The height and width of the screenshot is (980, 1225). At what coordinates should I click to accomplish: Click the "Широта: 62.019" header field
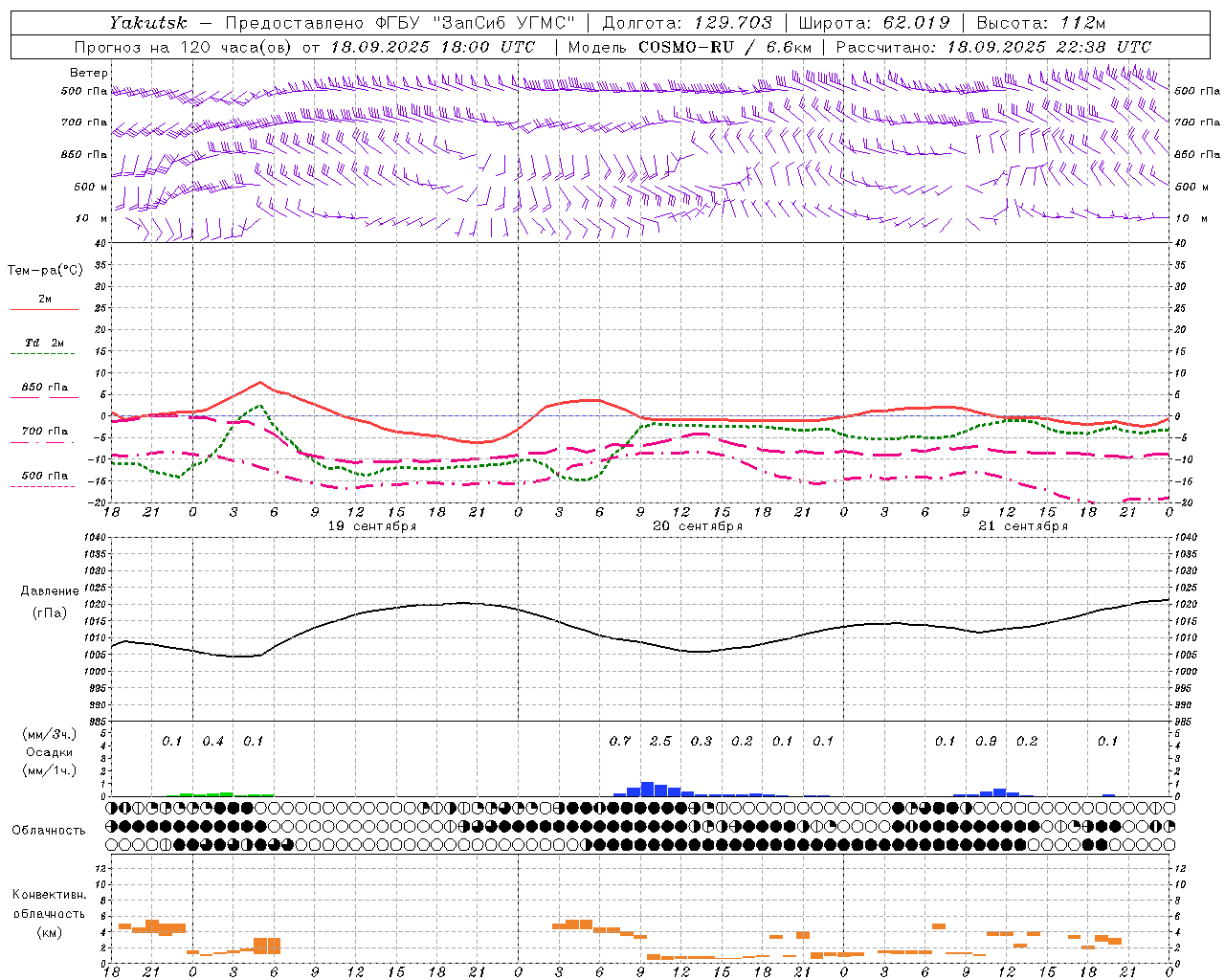pyautogui.click(x=874, y=23)
